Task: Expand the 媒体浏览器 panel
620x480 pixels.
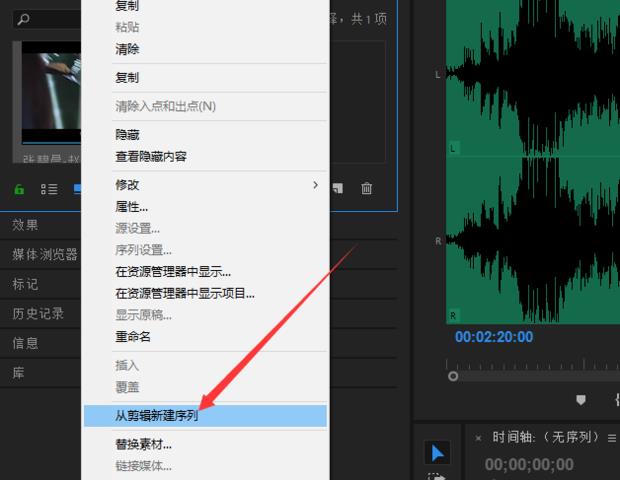Action: (45, 255)
